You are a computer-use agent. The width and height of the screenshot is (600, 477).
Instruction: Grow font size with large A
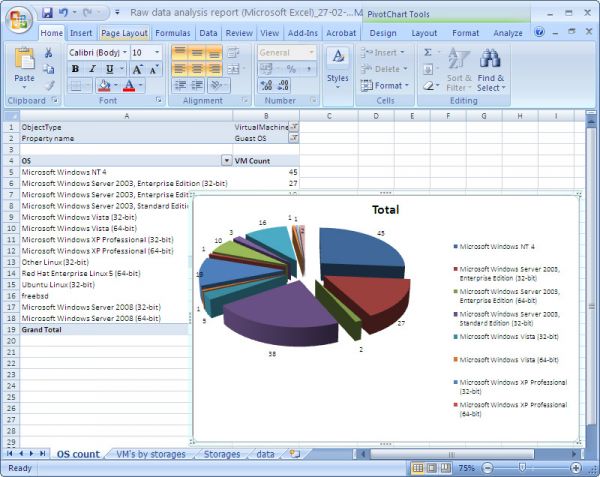(x=137, y=69)
